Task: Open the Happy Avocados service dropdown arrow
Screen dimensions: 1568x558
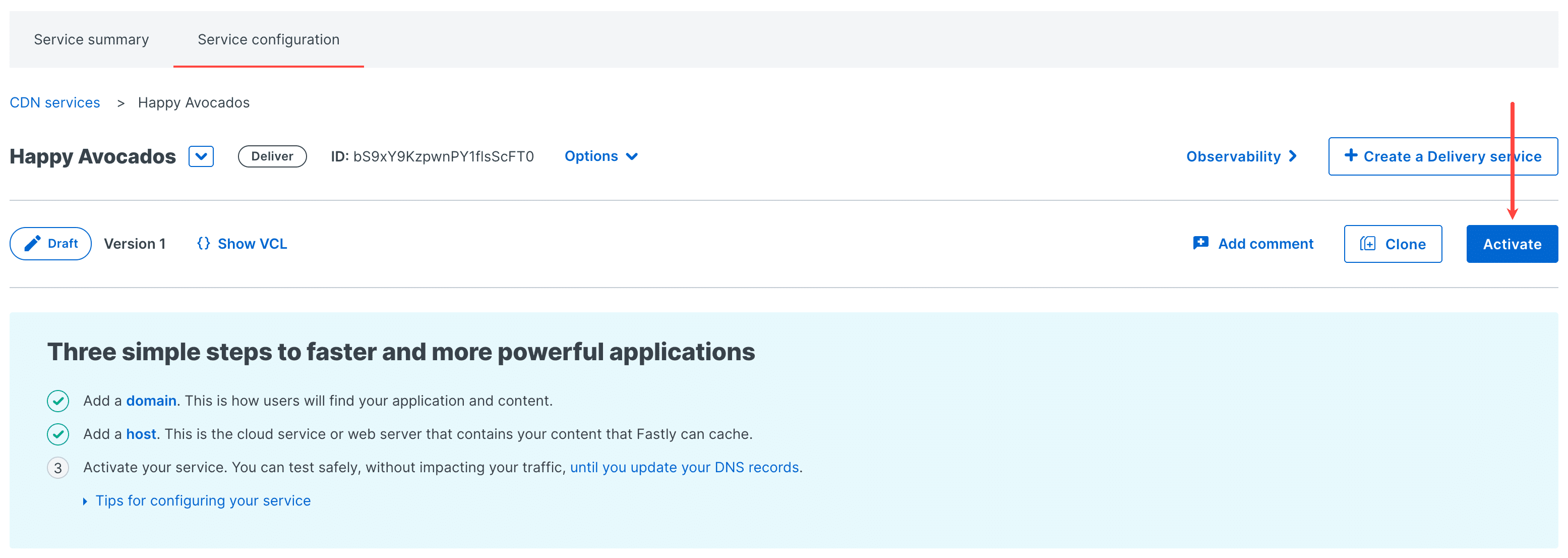Action: coord(201,156)
